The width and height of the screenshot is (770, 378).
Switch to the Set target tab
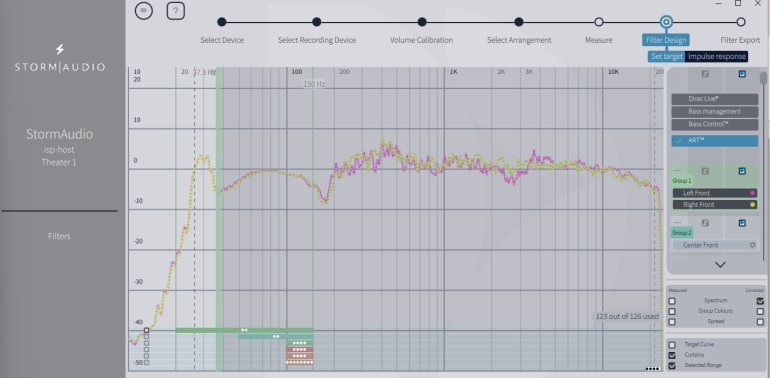pyautogui.click(x=666, y=56)
